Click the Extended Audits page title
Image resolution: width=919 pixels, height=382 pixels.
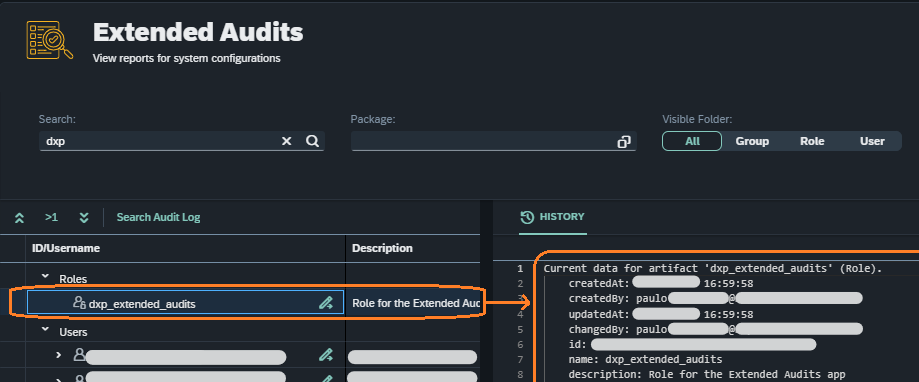(x=198, y=32)
